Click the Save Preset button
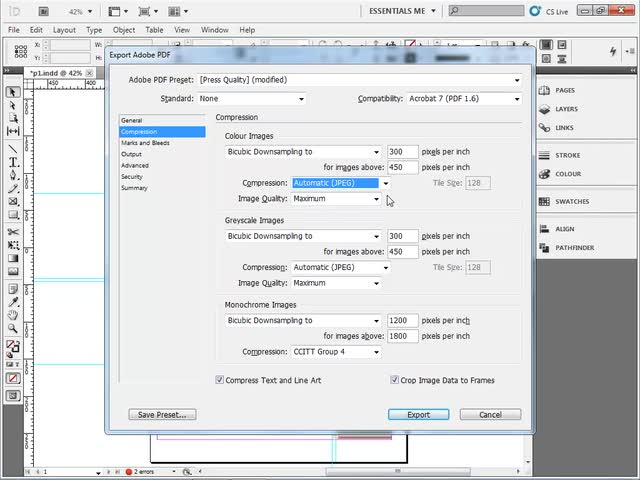The width and height of the screenshot is (640, 480). coord(162,415)
